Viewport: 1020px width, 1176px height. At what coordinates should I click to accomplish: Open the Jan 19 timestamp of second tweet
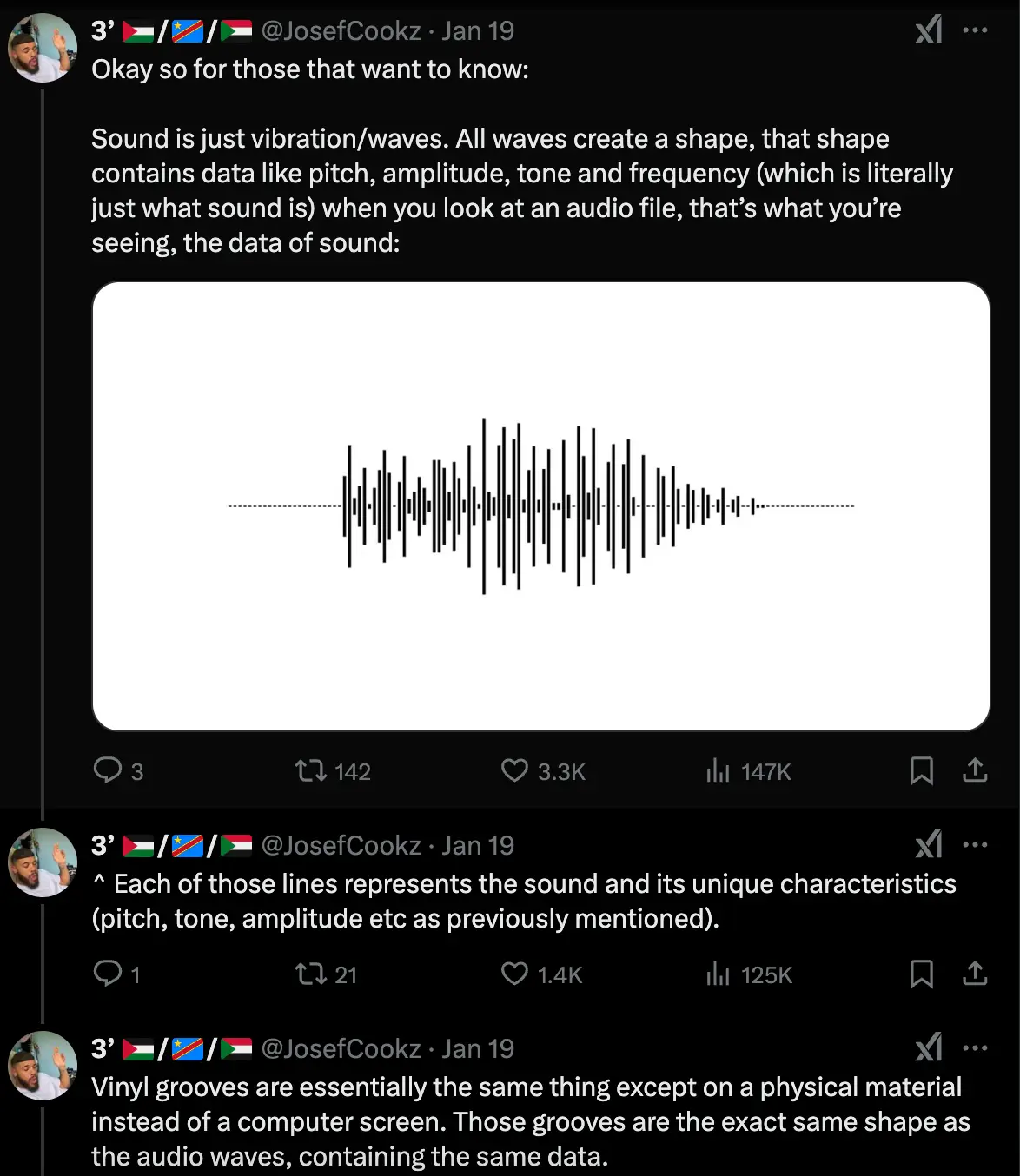click(x=478, y=846)
